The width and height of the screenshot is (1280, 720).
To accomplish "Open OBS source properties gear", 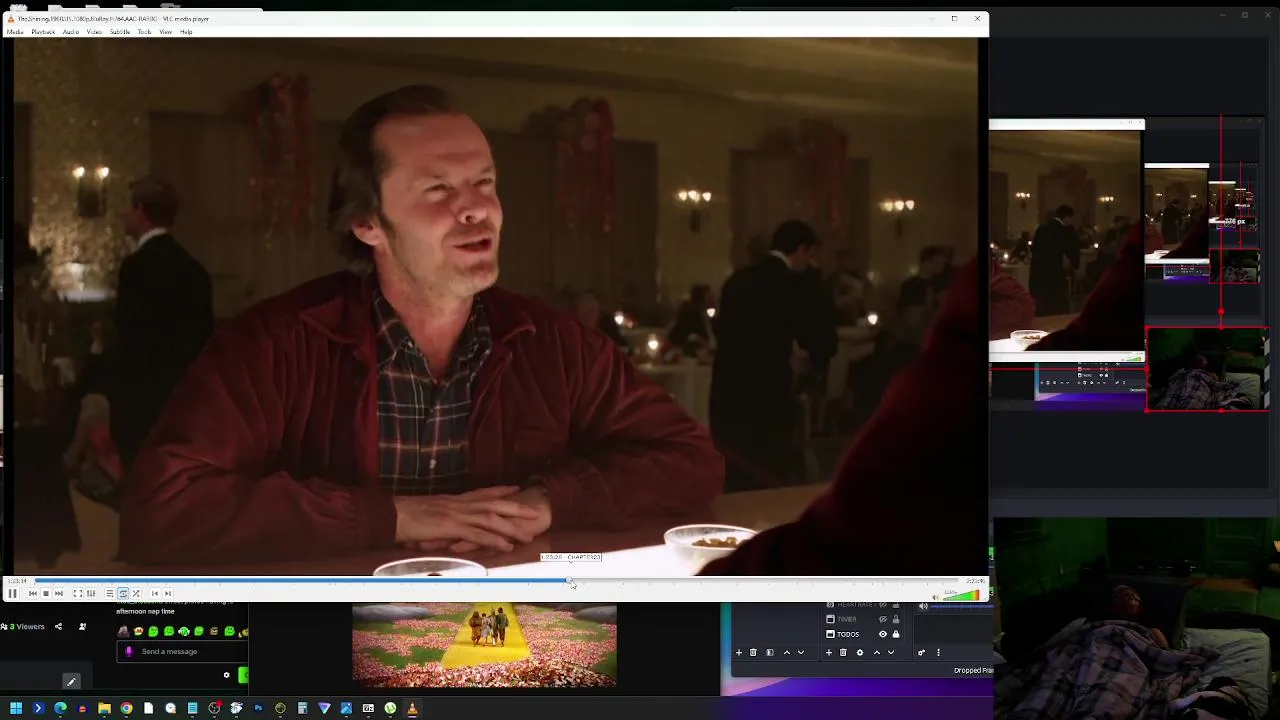I will coord(860,652).
